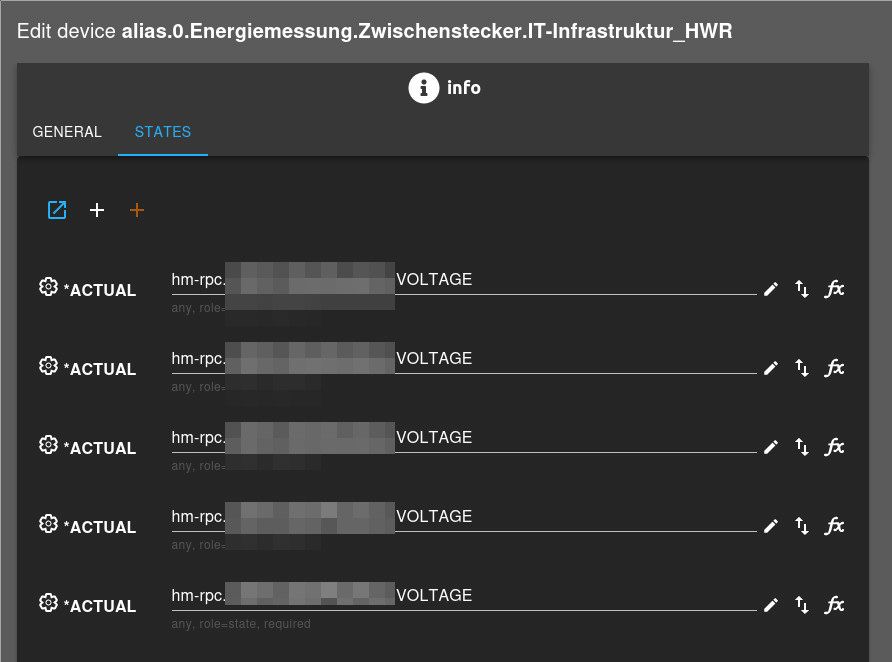Open gear settings for fifth ACTUAL state

(48, 603)
